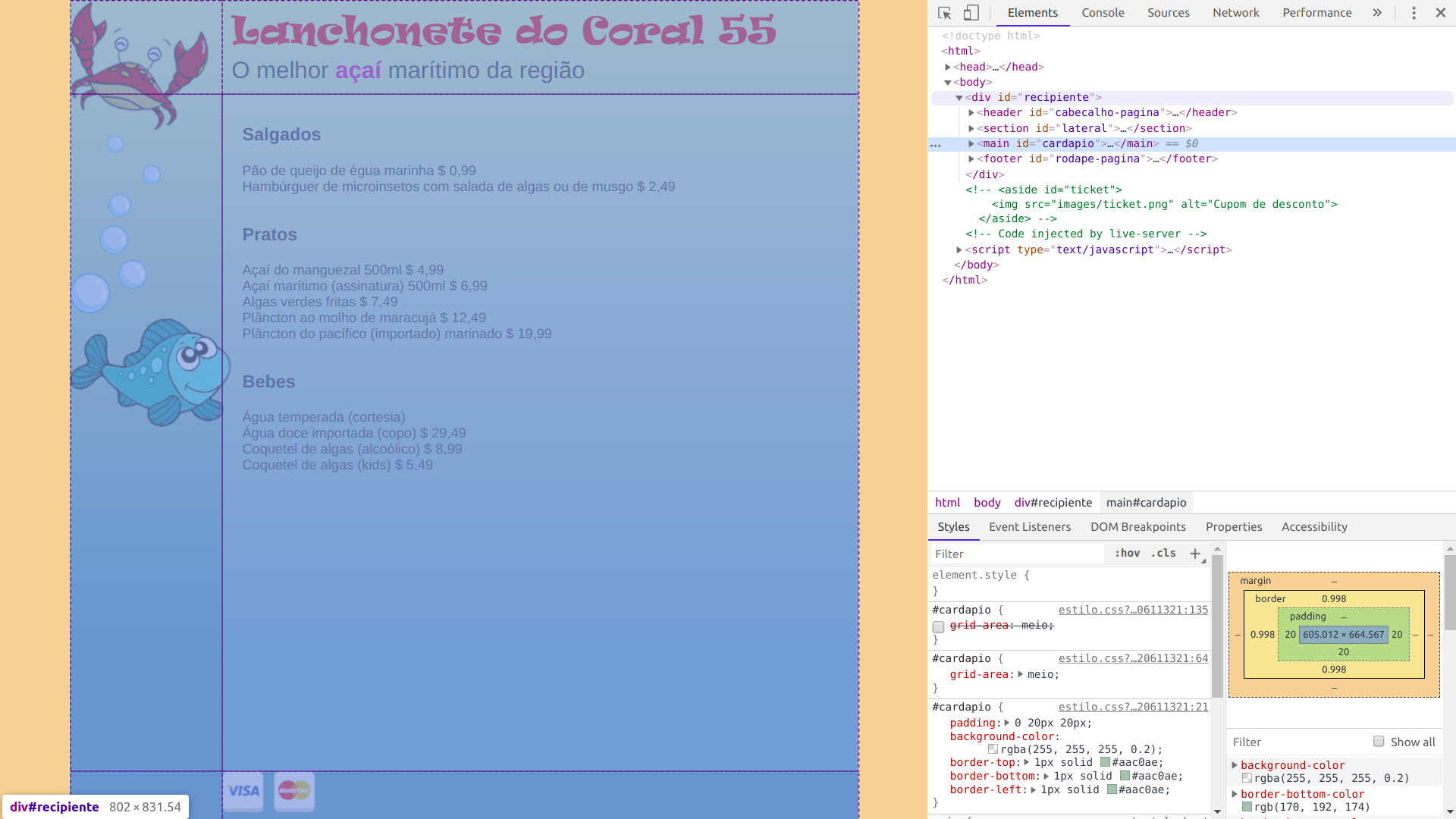Toggle the :hov element state button
Screen dimensions: 1456x819
1127,554
